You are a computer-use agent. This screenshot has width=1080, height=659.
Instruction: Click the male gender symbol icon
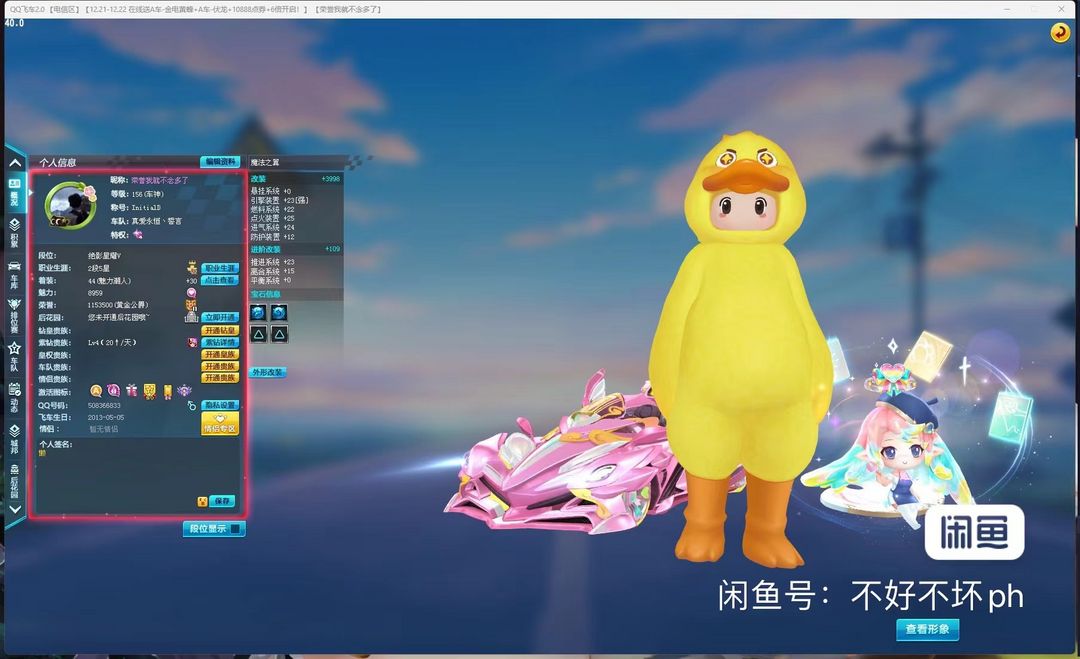pyautogui.click(x=191, y=406)
